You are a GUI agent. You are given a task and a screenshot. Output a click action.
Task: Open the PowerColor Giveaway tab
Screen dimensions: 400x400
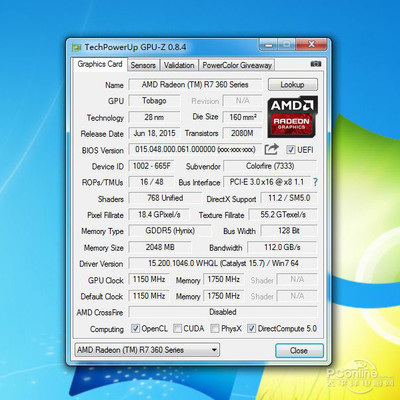coord(237,65)
